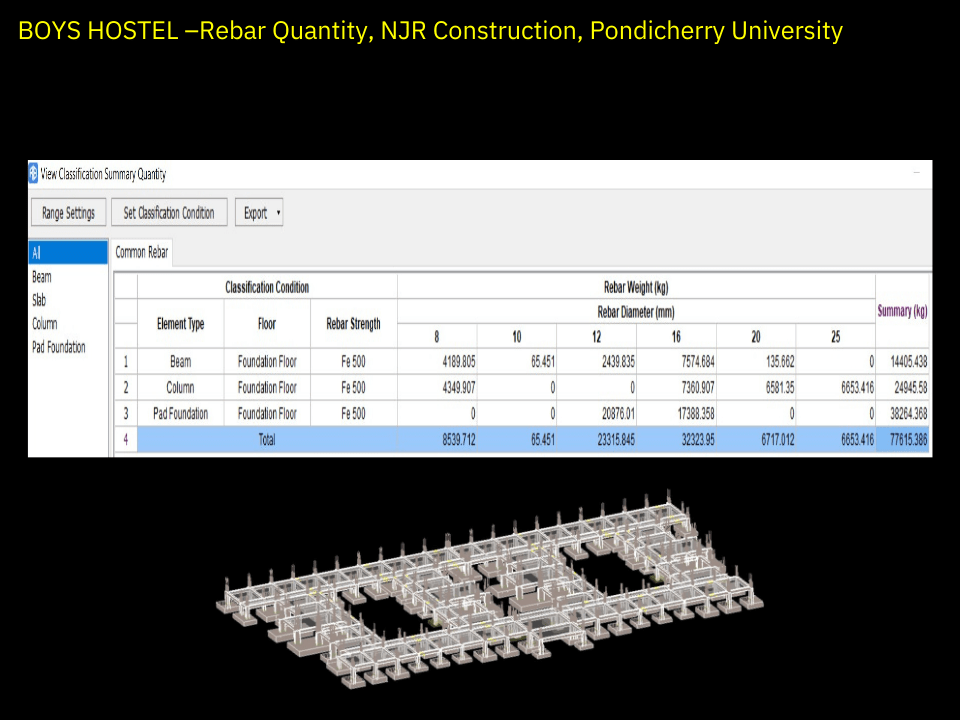The image size is (960, 720).
Task: Click the Beam element type cell
Action: tap(181, 362)
